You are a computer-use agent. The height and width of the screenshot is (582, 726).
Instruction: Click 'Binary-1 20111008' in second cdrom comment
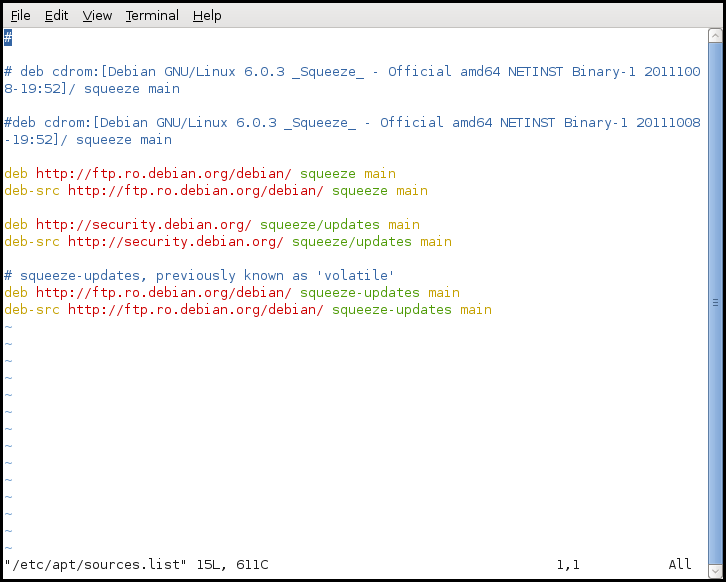(x=632, y=123)
